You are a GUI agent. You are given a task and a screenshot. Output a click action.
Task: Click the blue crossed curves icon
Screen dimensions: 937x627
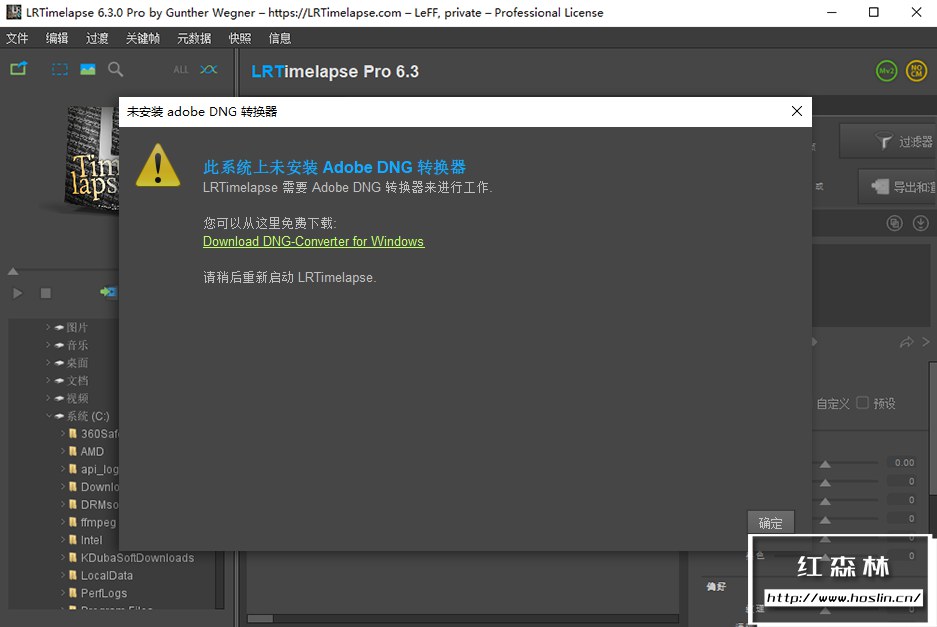(x=209, y=69)
